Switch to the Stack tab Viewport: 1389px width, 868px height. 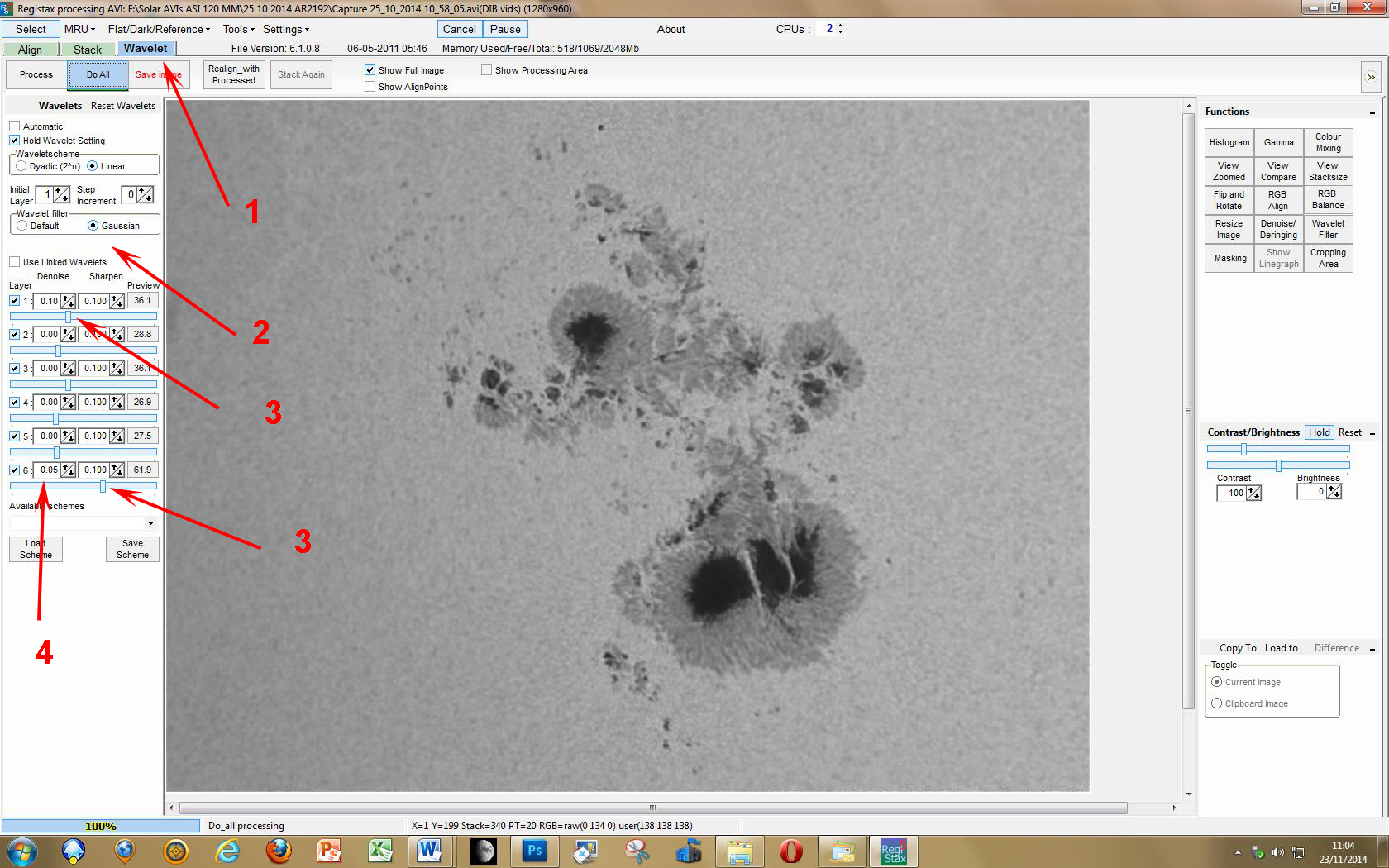coord(88,50)
